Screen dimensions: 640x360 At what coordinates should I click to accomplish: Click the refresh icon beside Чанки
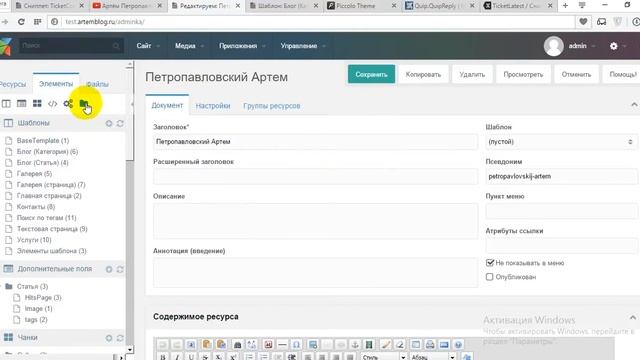[120, 338]
